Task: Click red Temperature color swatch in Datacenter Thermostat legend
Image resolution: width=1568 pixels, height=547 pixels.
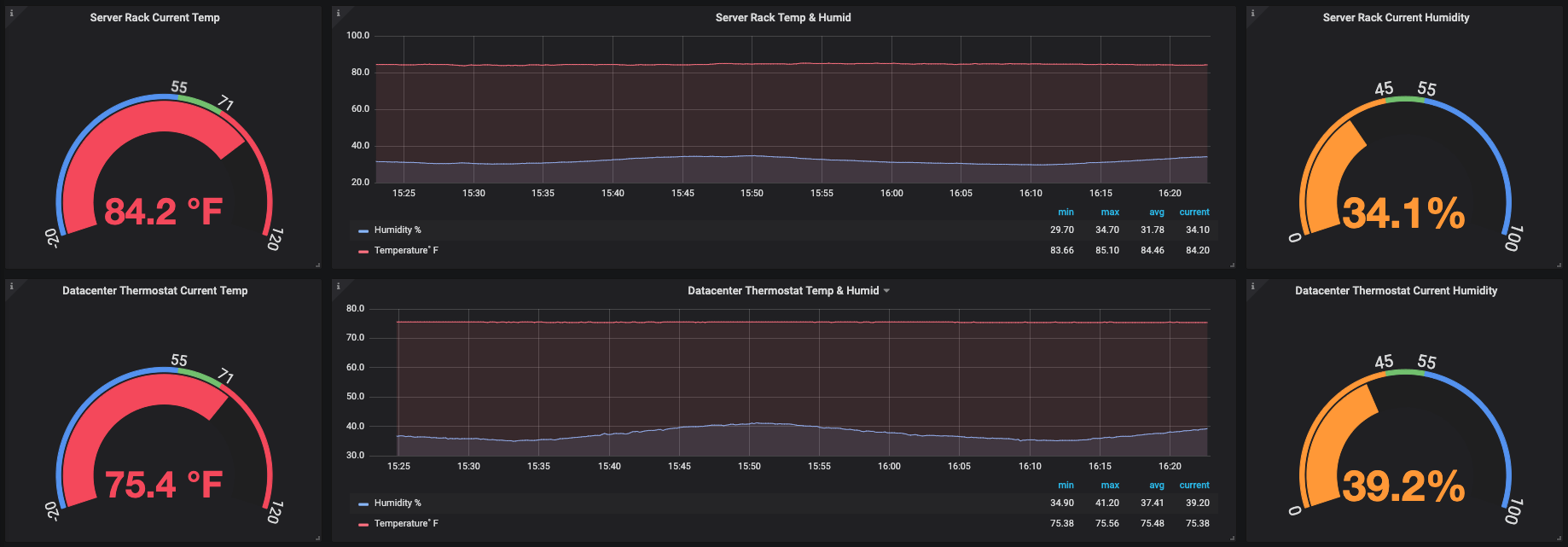Action: 363,524
